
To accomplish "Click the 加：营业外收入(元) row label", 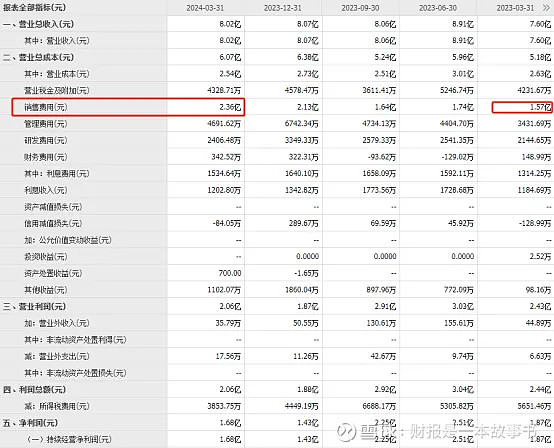I will pos(57,323).
